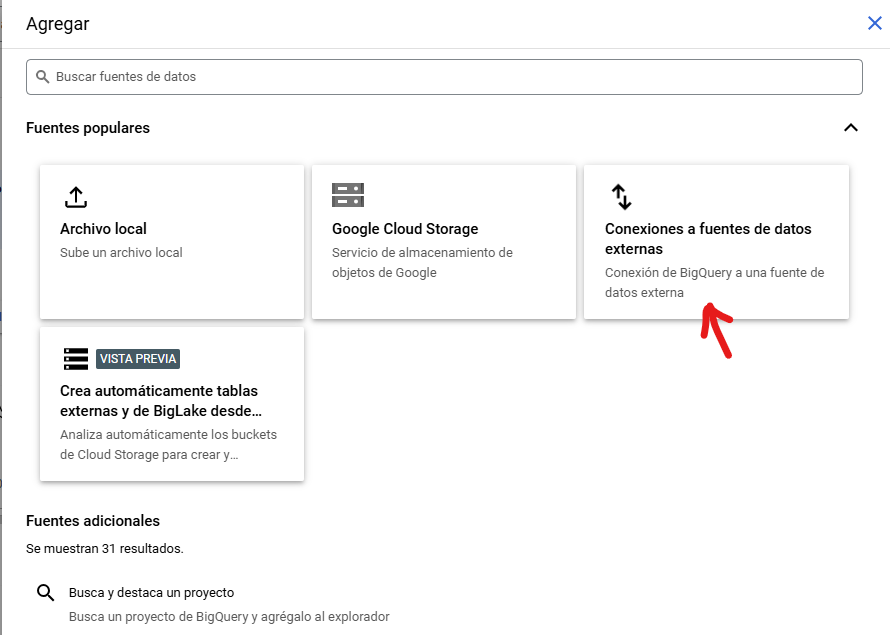
Task: Close the Agregar panel with the X
Action: [x=875, y=23]
